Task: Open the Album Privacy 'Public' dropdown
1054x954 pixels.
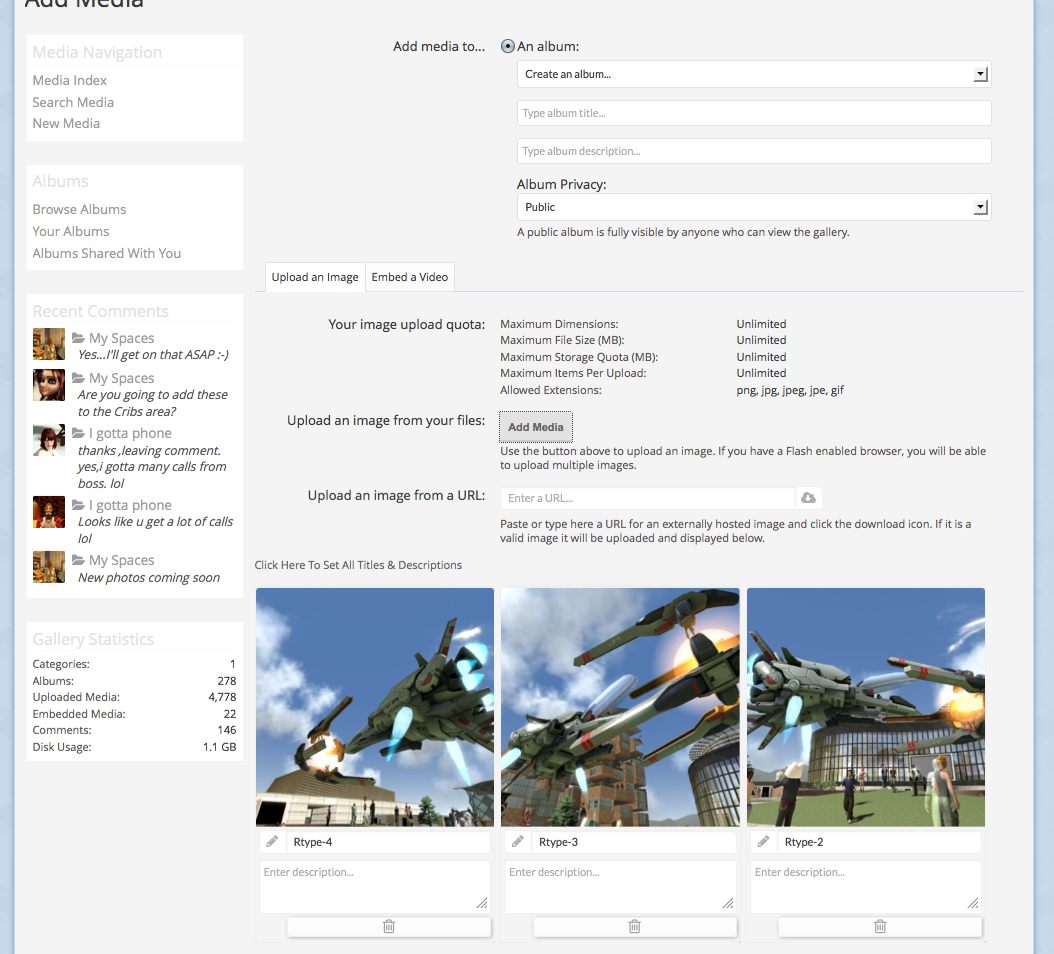Action: click(x=754, y=207)
